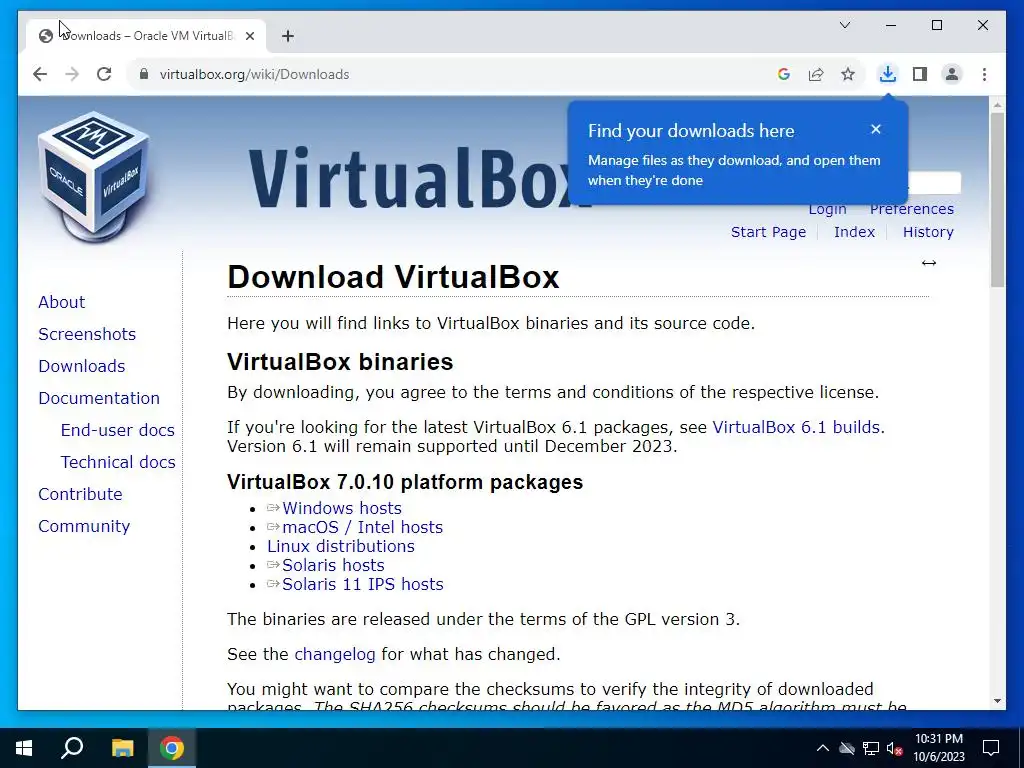
Task: Open the changelog link
Action: 335,654
